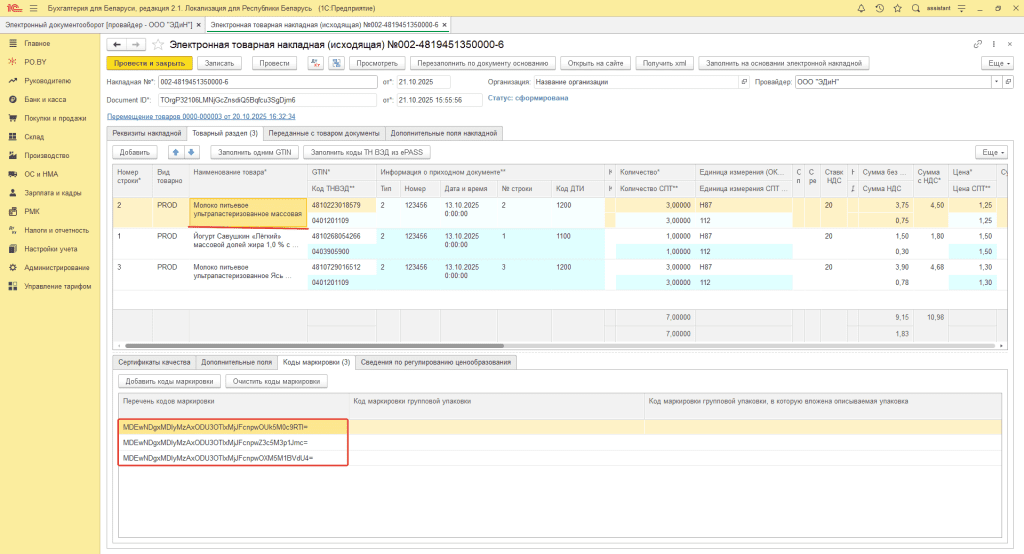Click the search magnifier in title bar
Viewport: 1024px width, 554px height.
[x=917, y=8]
